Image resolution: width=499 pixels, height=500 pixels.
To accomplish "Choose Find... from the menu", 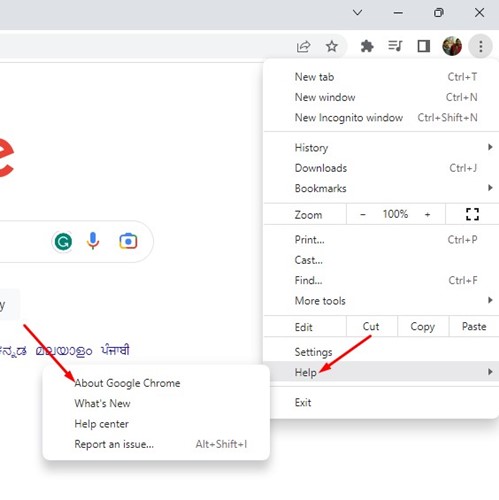I will point(381,280).
